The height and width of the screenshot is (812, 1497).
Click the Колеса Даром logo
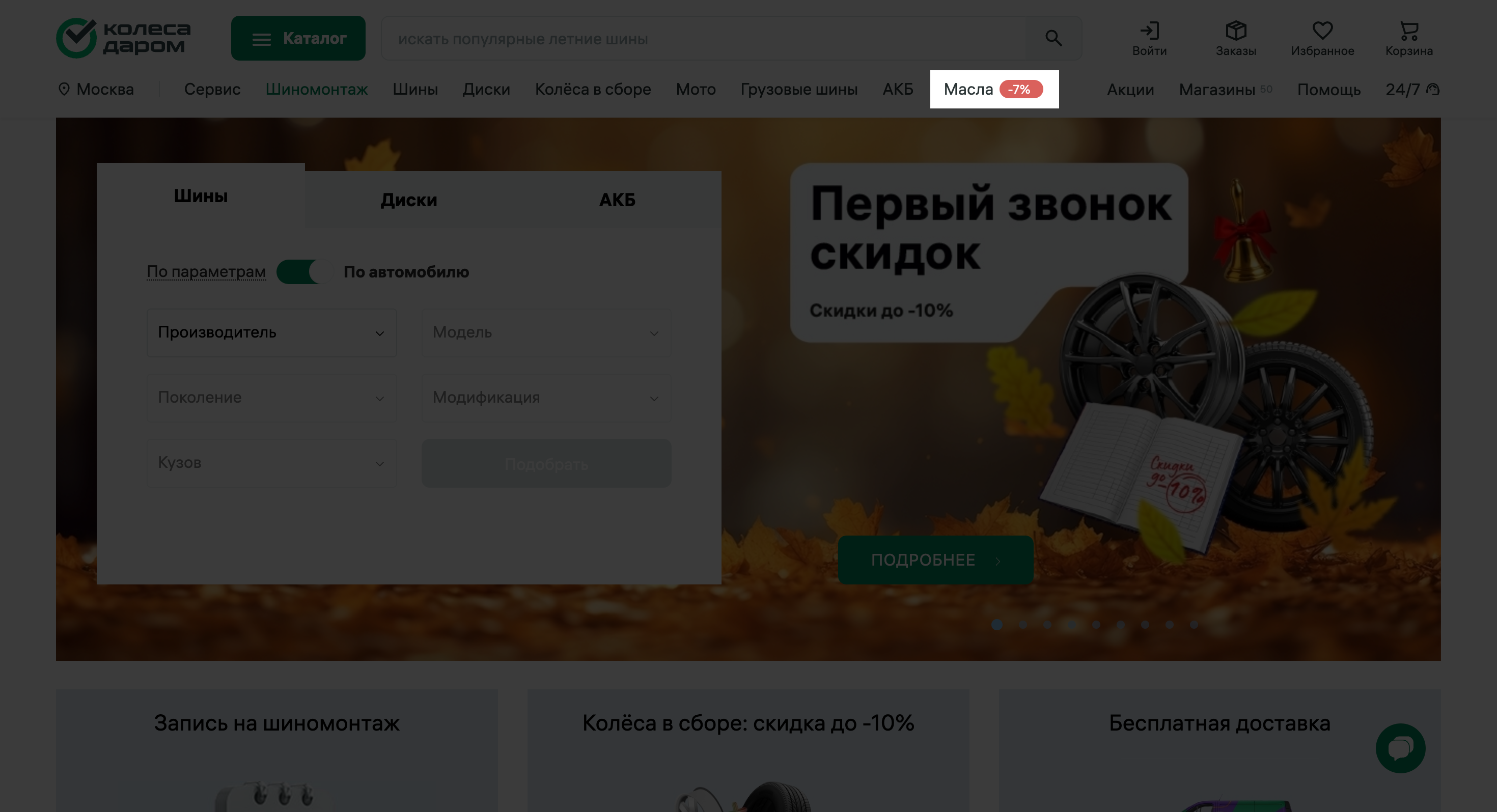coord(124,38)
